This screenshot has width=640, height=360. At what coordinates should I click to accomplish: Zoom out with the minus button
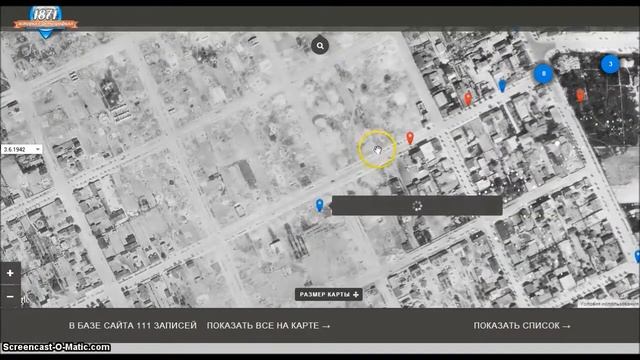coord(10,296)
